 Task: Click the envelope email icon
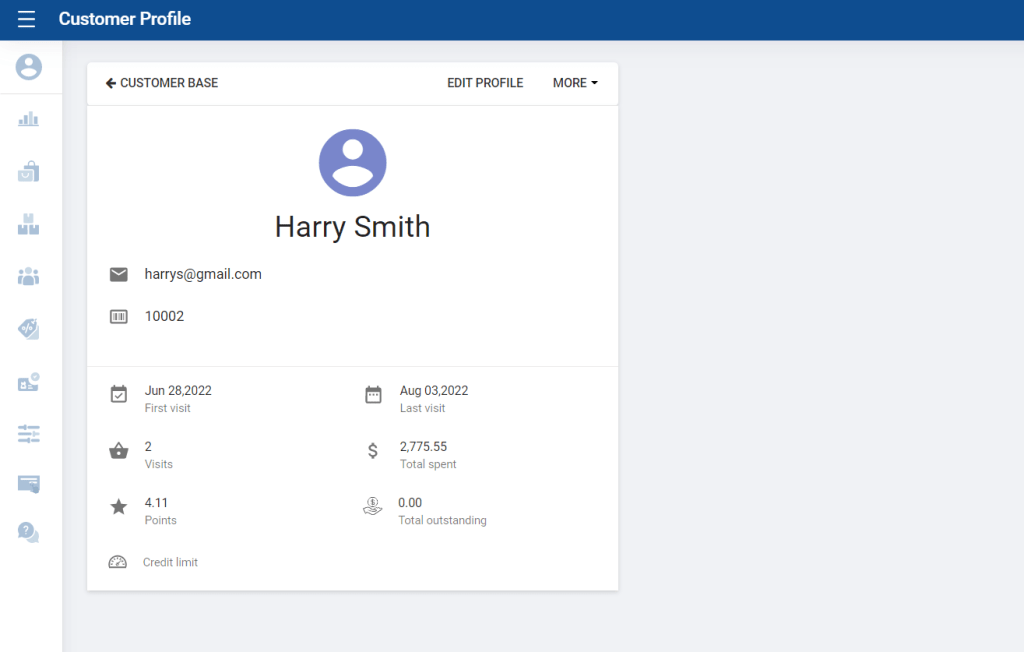pyautogui.click(x=119, y=274)
